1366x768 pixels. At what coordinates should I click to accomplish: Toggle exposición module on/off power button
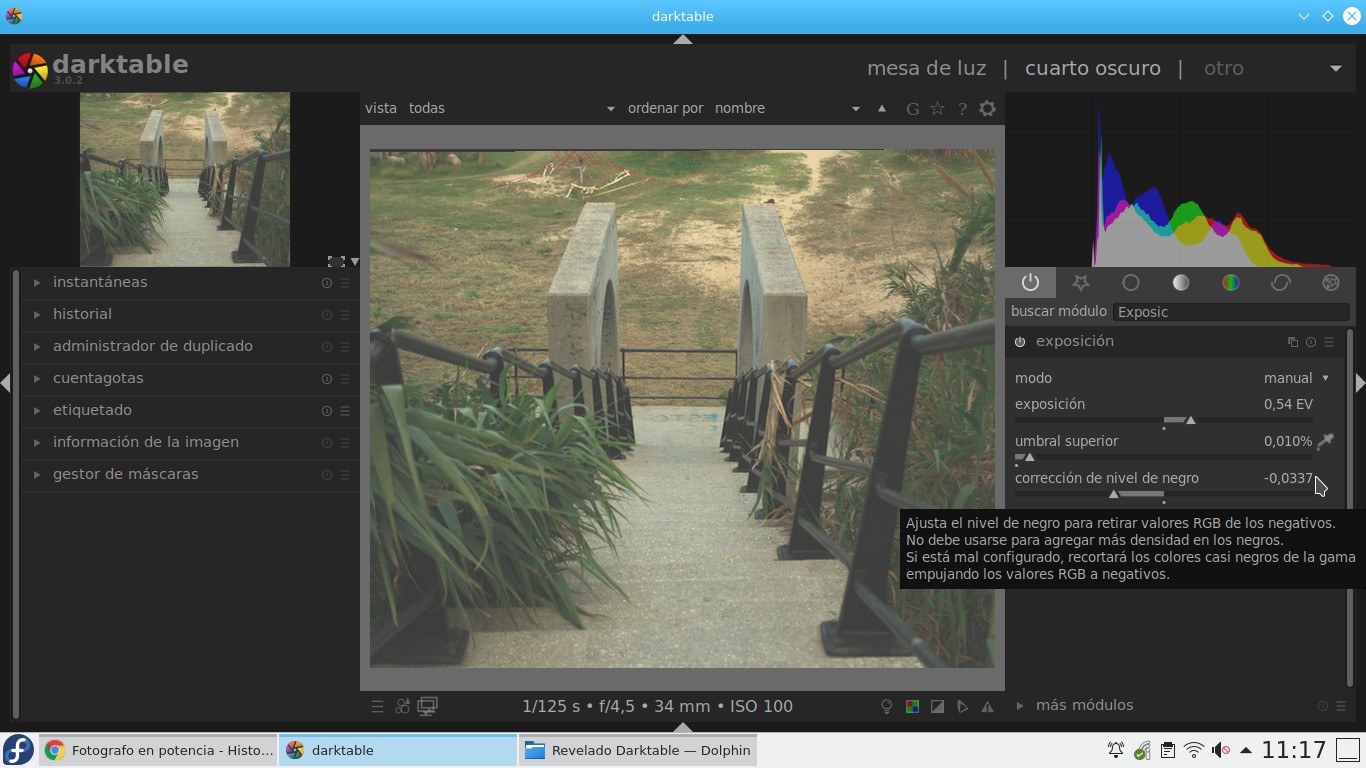tap(1020, 342)
